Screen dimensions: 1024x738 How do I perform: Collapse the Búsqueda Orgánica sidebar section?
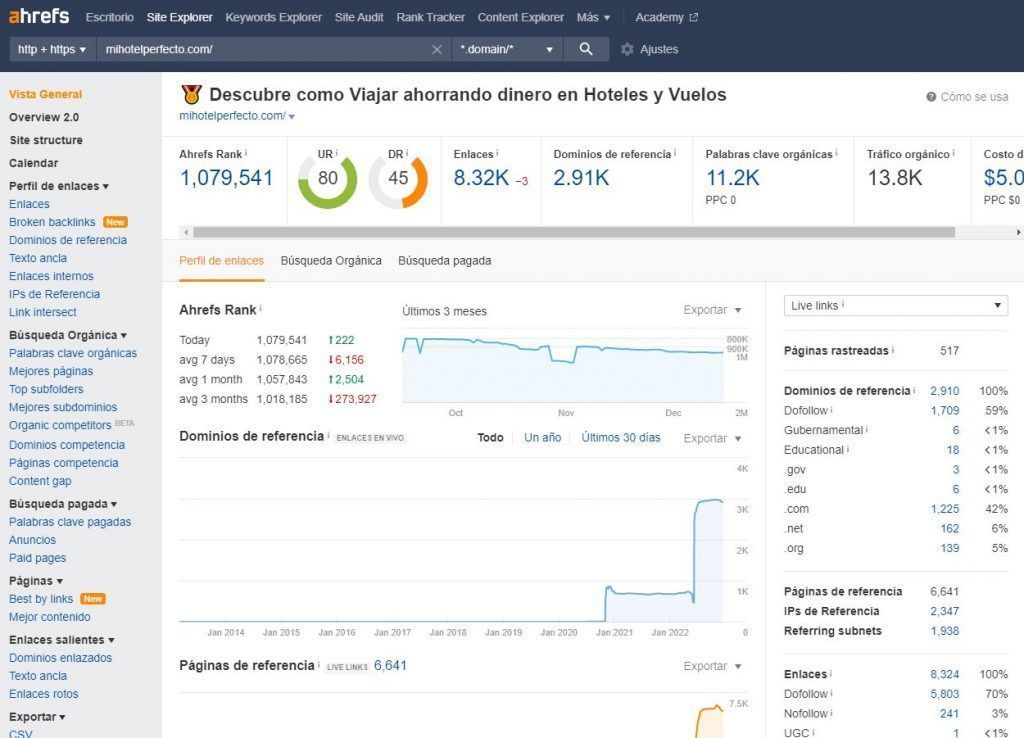point(68,335)
